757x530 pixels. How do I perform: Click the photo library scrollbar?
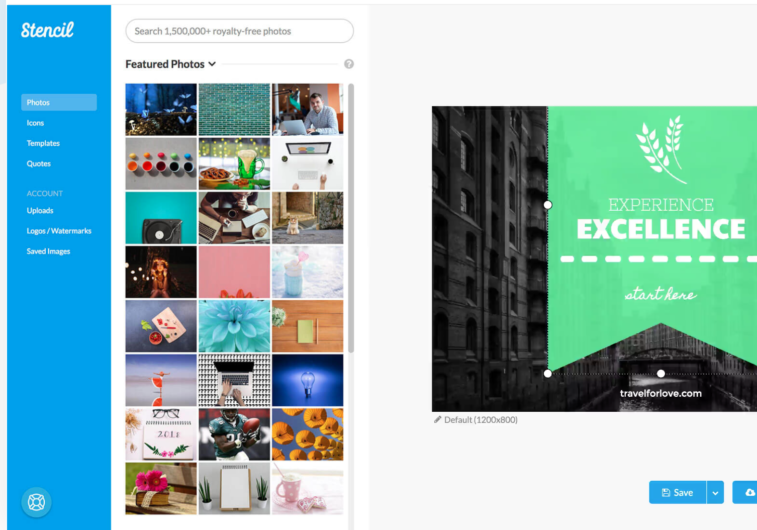click(x=351, y=218)
